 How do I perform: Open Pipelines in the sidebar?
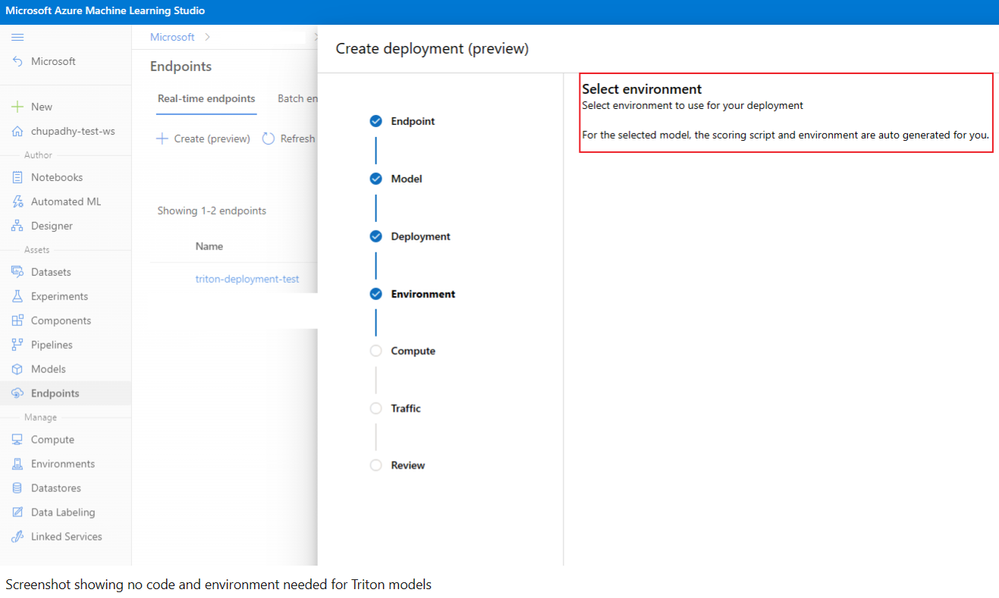pos(52,345)
